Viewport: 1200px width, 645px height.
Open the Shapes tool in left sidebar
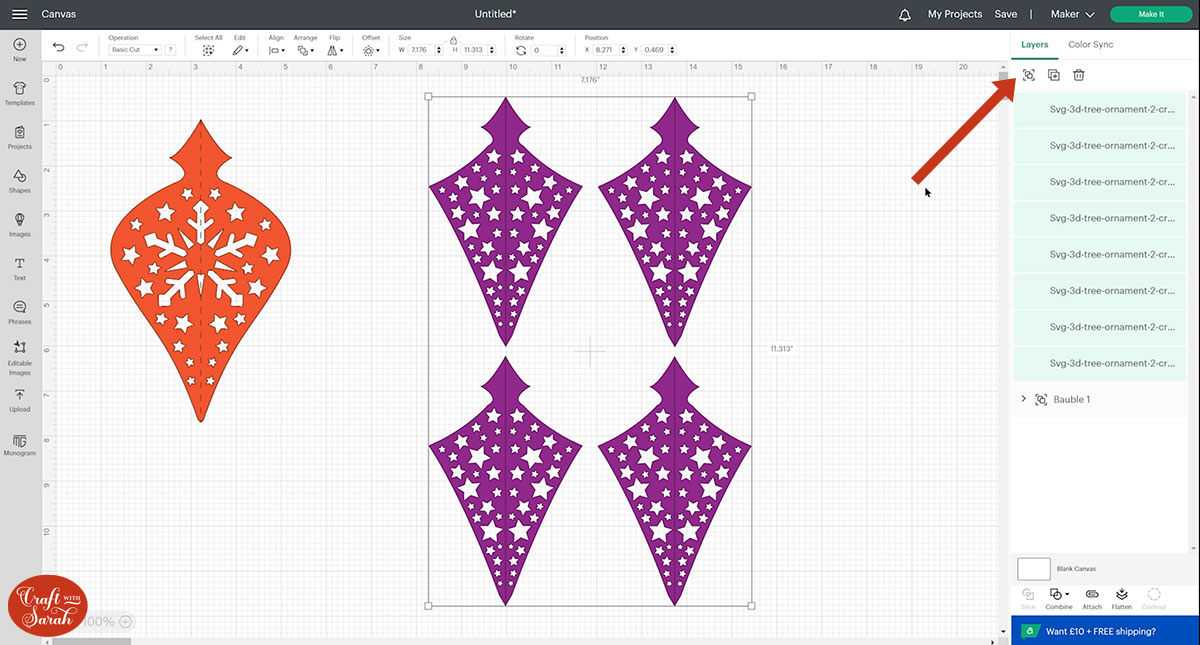(19, 180)
